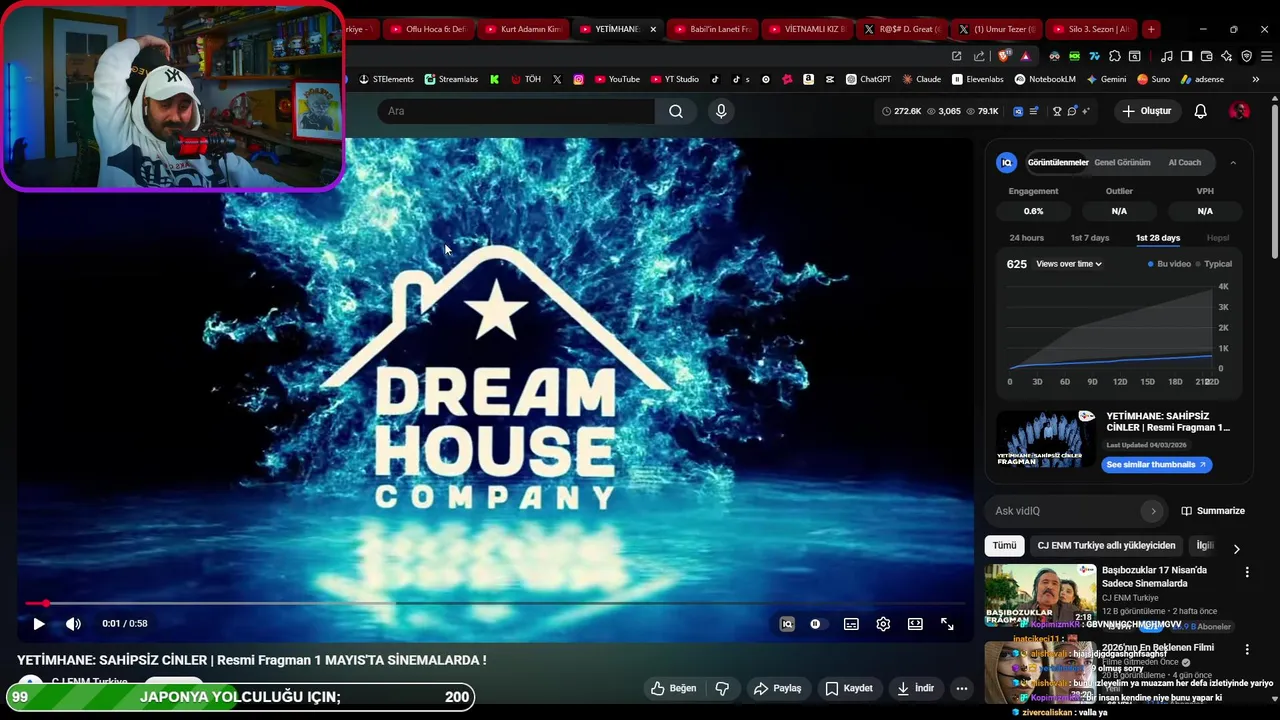Submit Ask vidIQ with arrow button
1280x720 pixels.
pos(1153,511)
